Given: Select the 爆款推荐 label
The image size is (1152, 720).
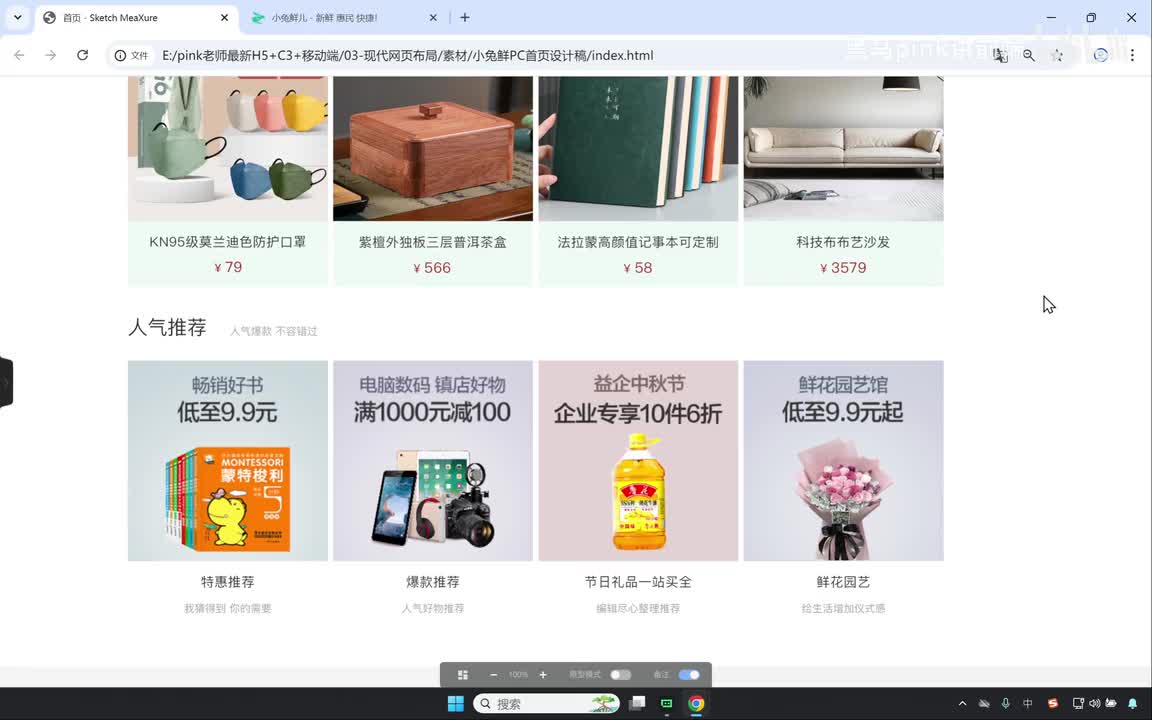Looking at the screenshot, I should (433, 582).
